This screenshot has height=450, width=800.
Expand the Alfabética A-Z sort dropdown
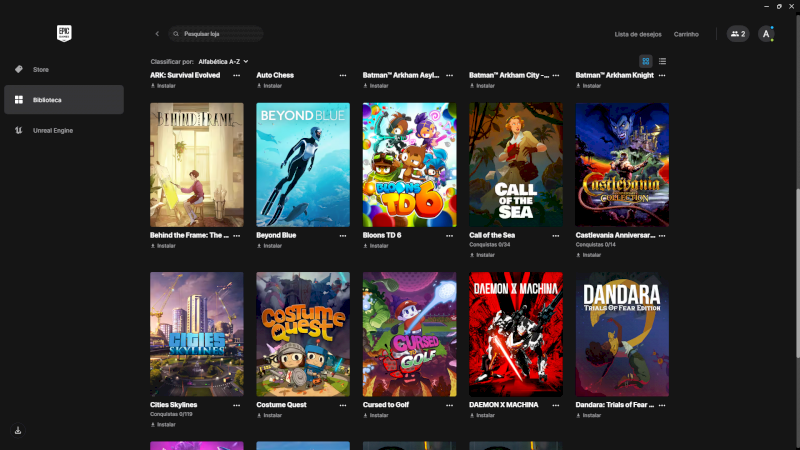pyautogui.click(x=223, y=61)
